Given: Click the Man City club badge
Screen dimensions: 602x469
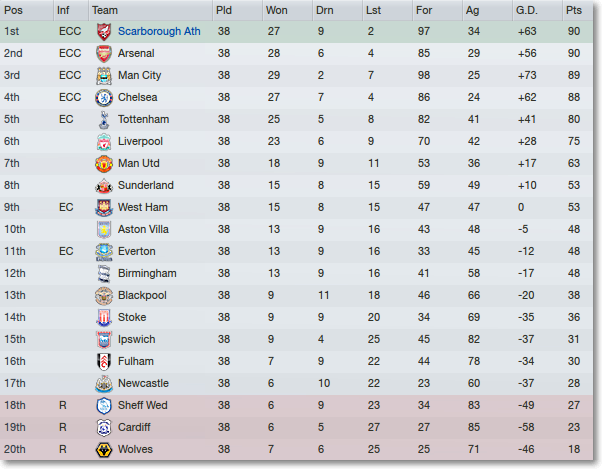Looking at the screenshot, I should pos(104,76).
